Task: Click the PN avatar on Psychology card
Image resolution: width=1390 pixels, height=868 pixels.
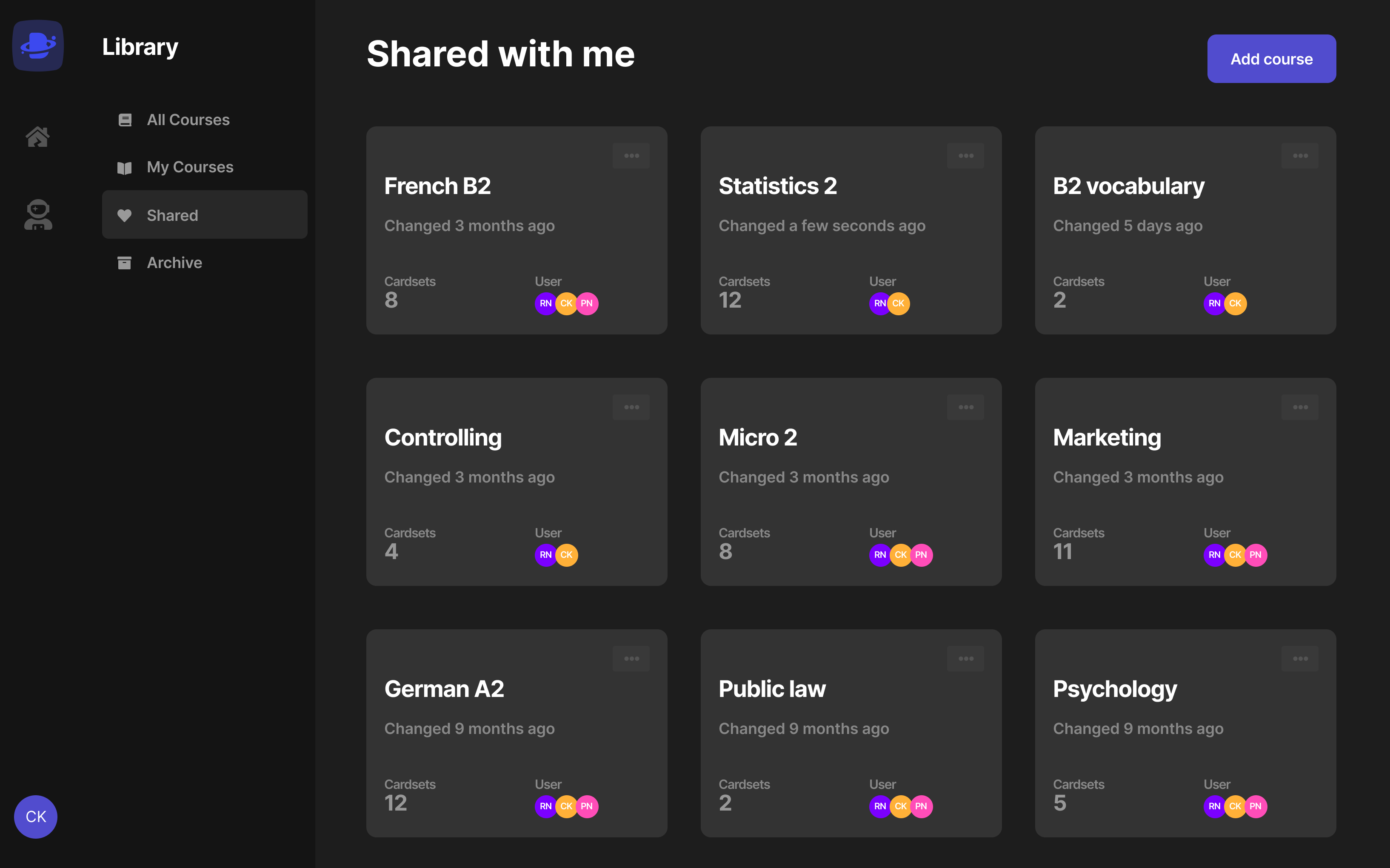Action: click(1256, 806)
